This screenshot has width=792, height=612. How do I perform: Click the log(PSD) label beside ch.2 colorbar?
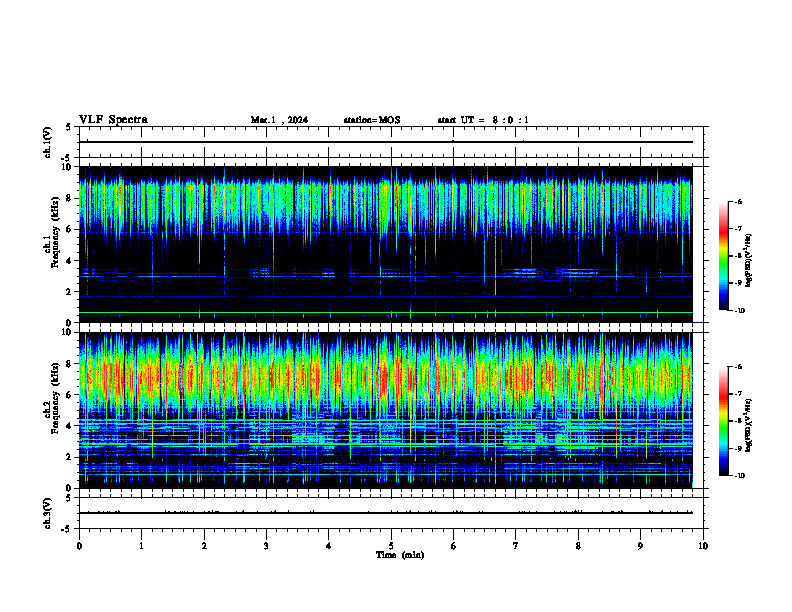point(749,425)
